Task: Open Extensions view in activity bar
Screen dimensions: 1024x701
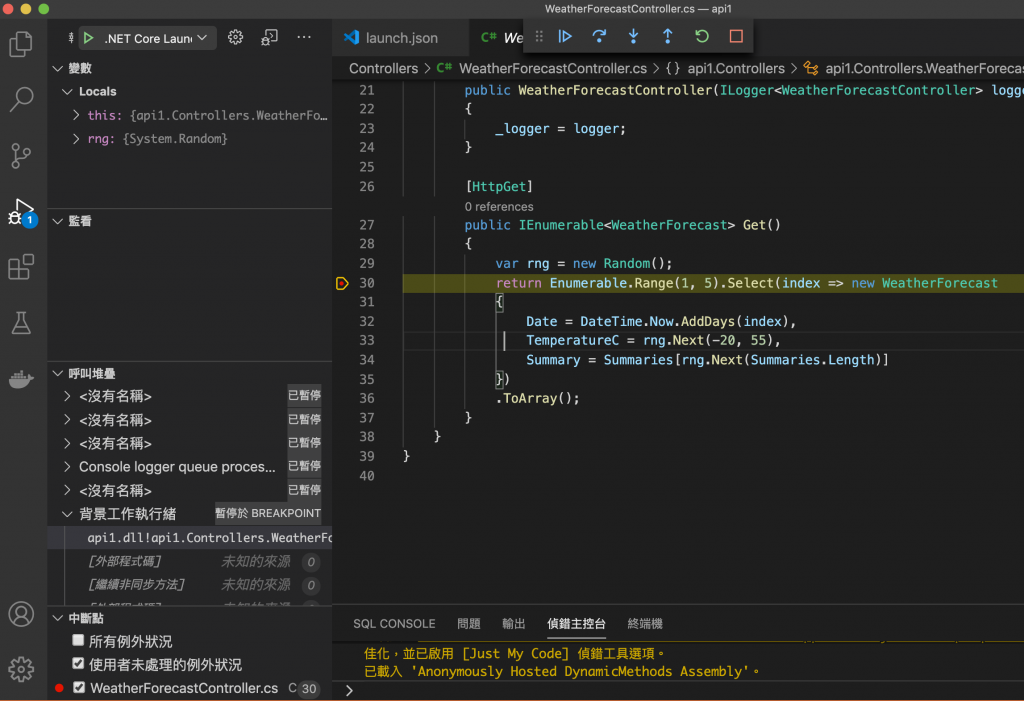Action: click(21, 267)
